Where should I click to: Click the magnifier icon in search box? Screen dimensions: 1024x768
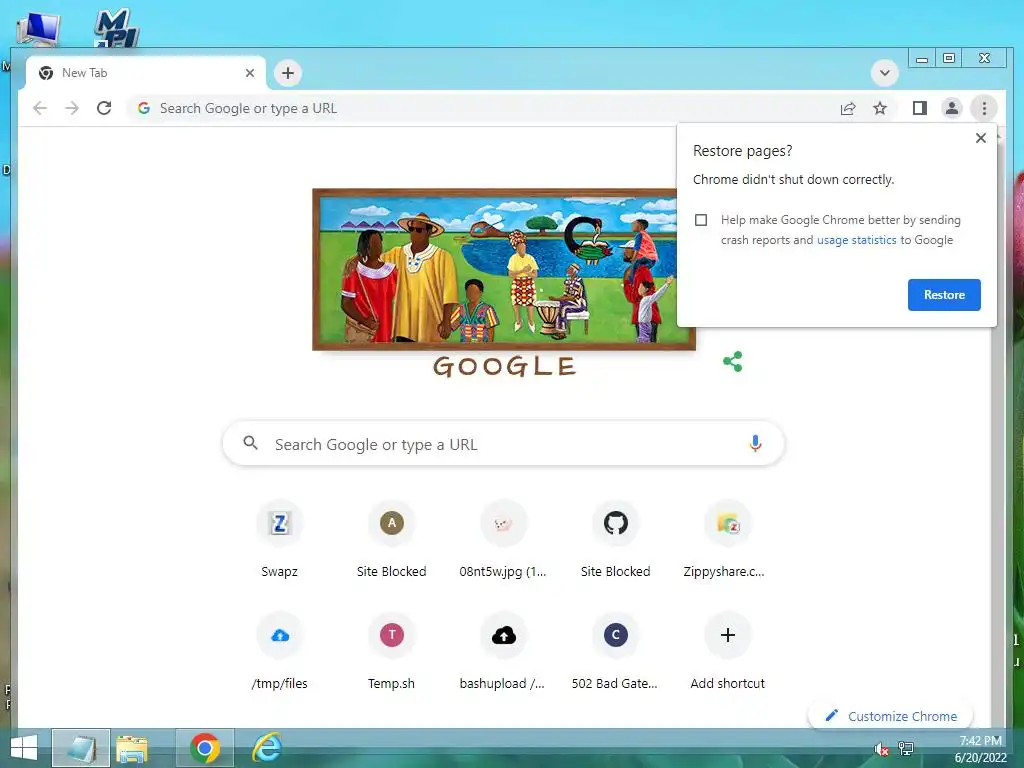[x=250, y=443]
